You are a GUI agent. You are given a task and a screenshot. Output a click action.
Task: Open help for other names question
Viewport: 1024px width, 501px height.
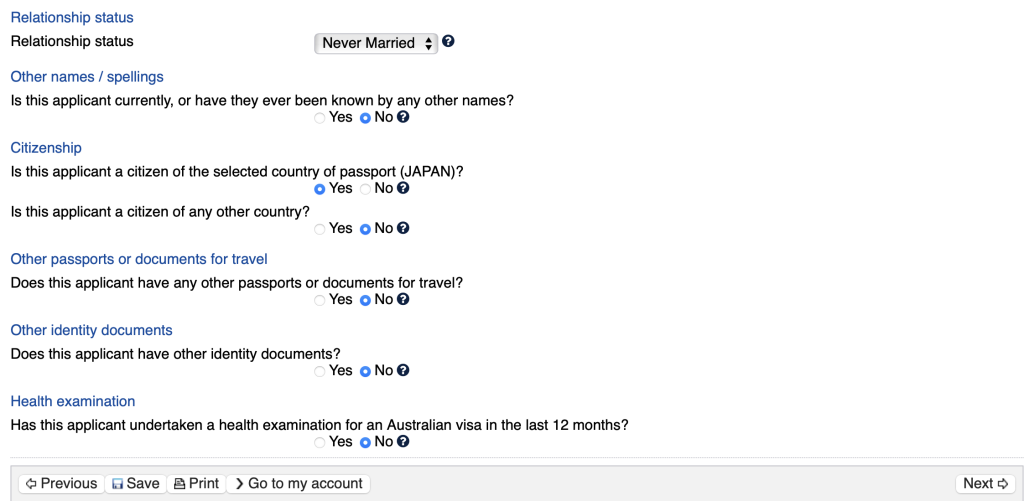pyautogui.click(x=403, y=117)
